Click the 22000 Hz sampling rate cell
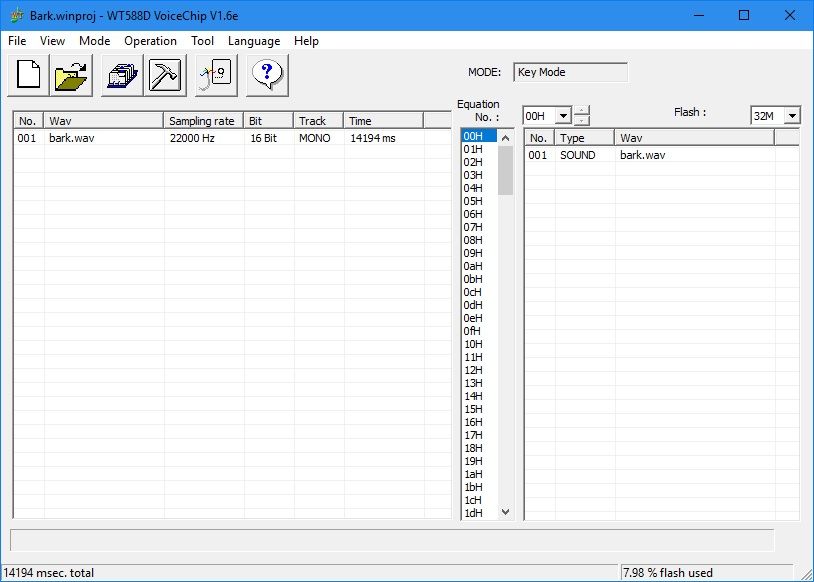Screen dimensions: 814x582 (192, 138)
